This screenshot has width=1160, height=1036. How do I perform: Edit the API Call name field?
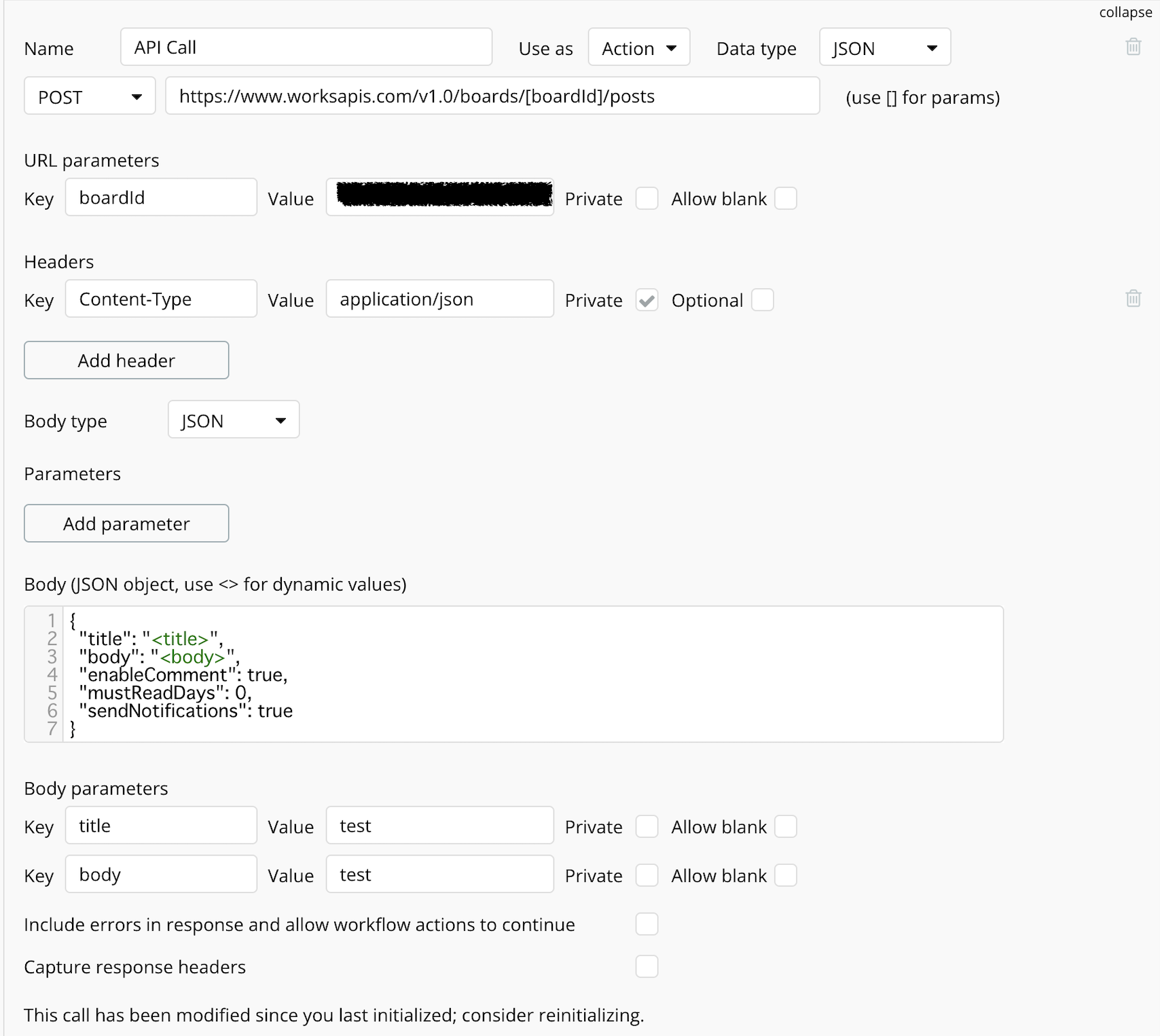point(306,47)
